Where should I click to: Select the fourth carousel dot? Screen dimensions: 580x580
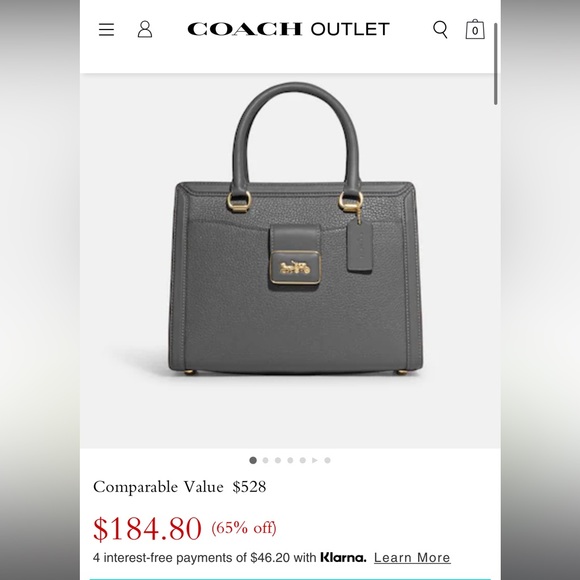[x=290, y=460]
